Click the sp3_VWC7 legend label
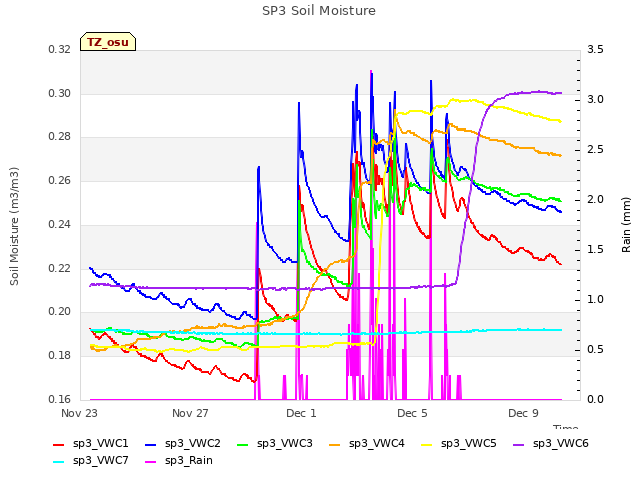Screen dimensions: 640x480 point(100,461)
